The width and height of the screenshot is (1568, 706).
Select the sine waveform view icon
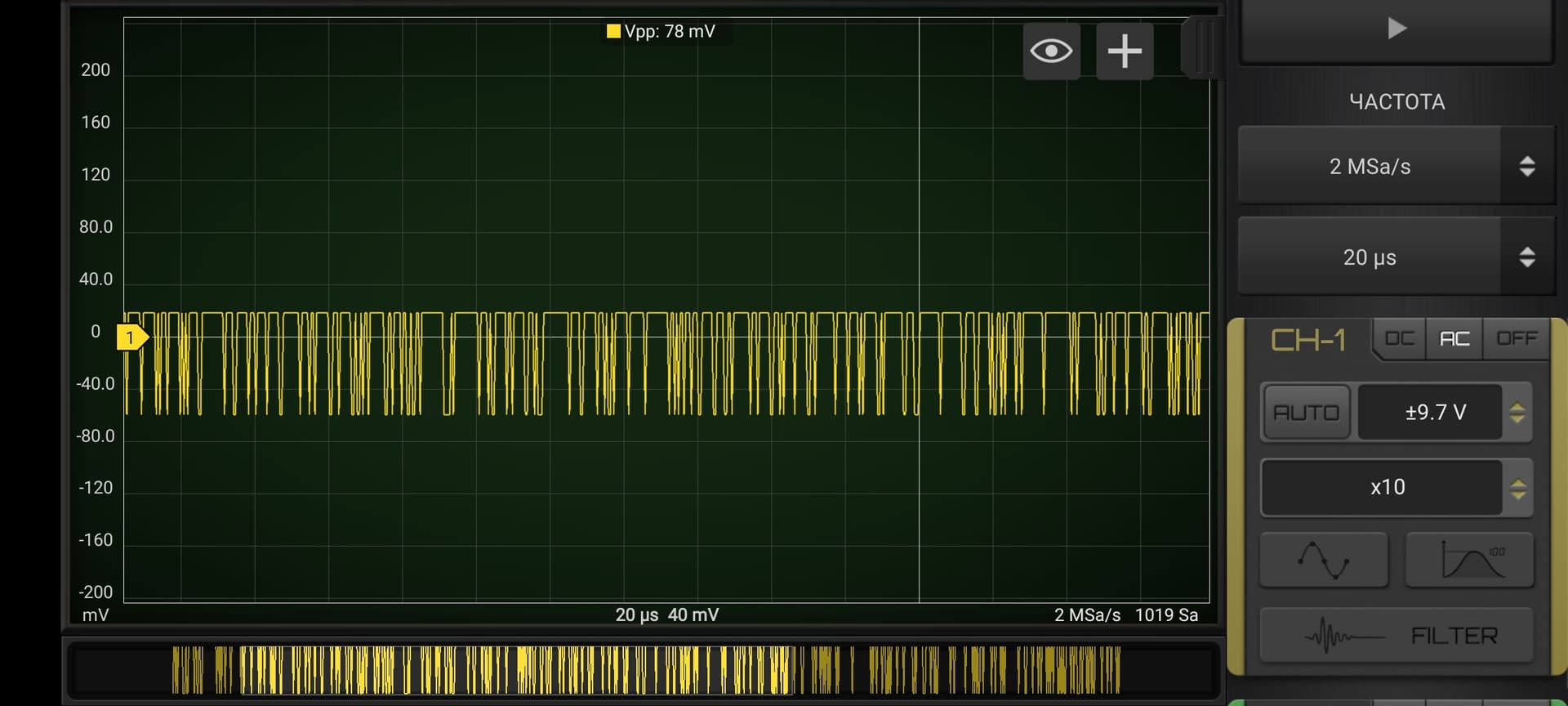pos(1324,561)
